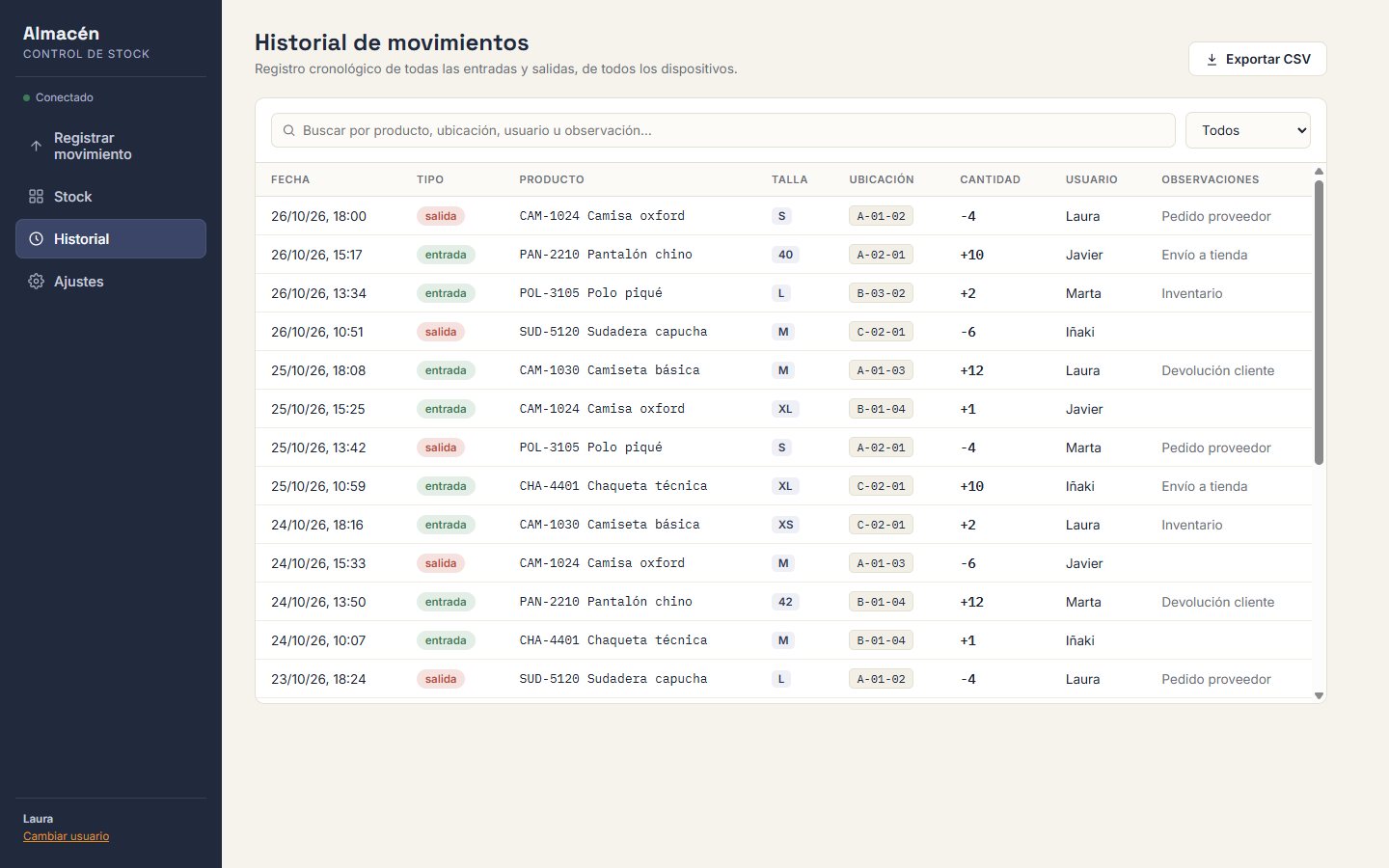Click the table's vertical scrollbar thumb
Viewport: 1389px width, 868px height.
coord(1319,322)
